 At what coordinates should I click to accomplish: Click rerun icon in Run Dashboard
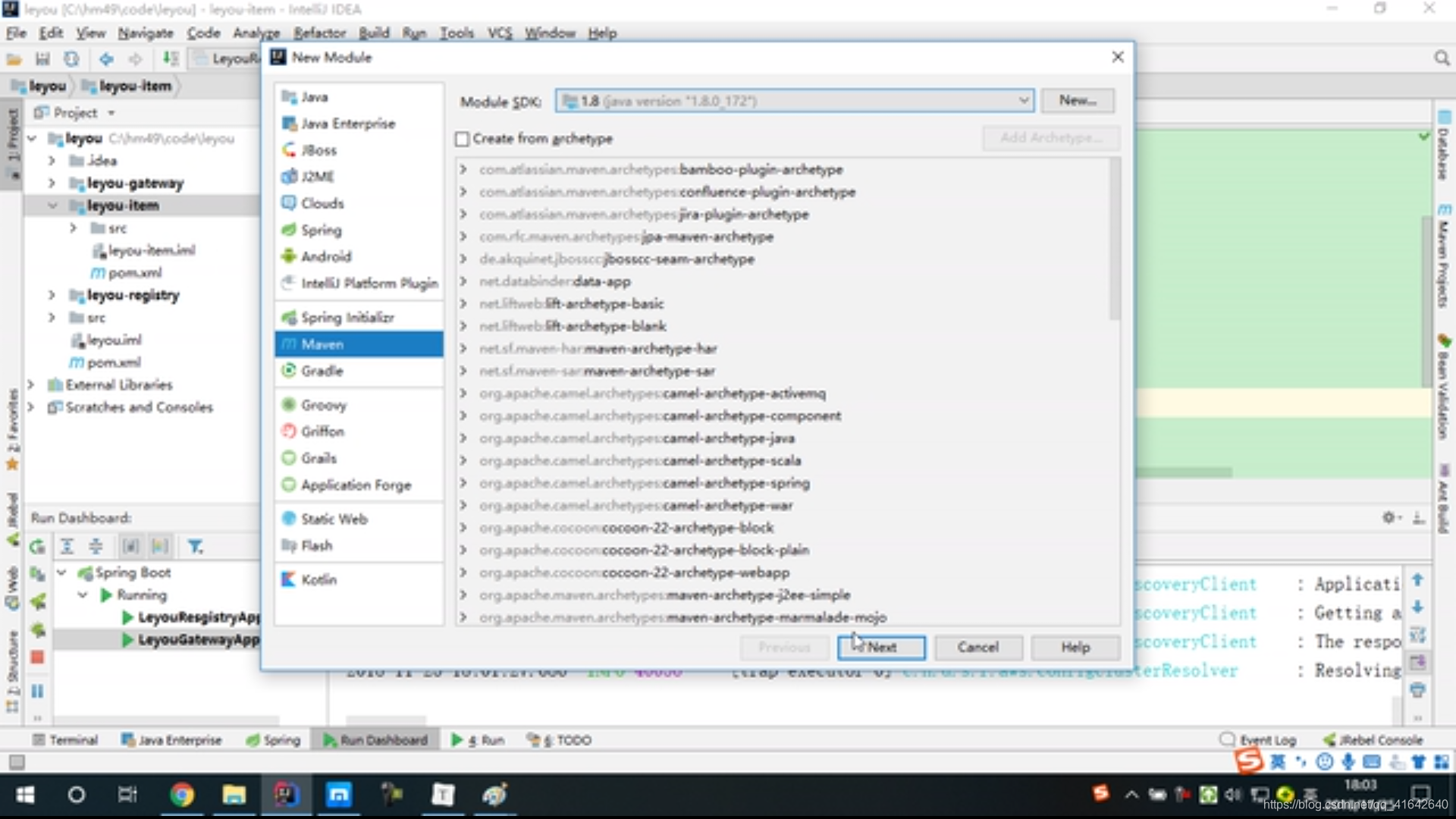tap(37, 546)
